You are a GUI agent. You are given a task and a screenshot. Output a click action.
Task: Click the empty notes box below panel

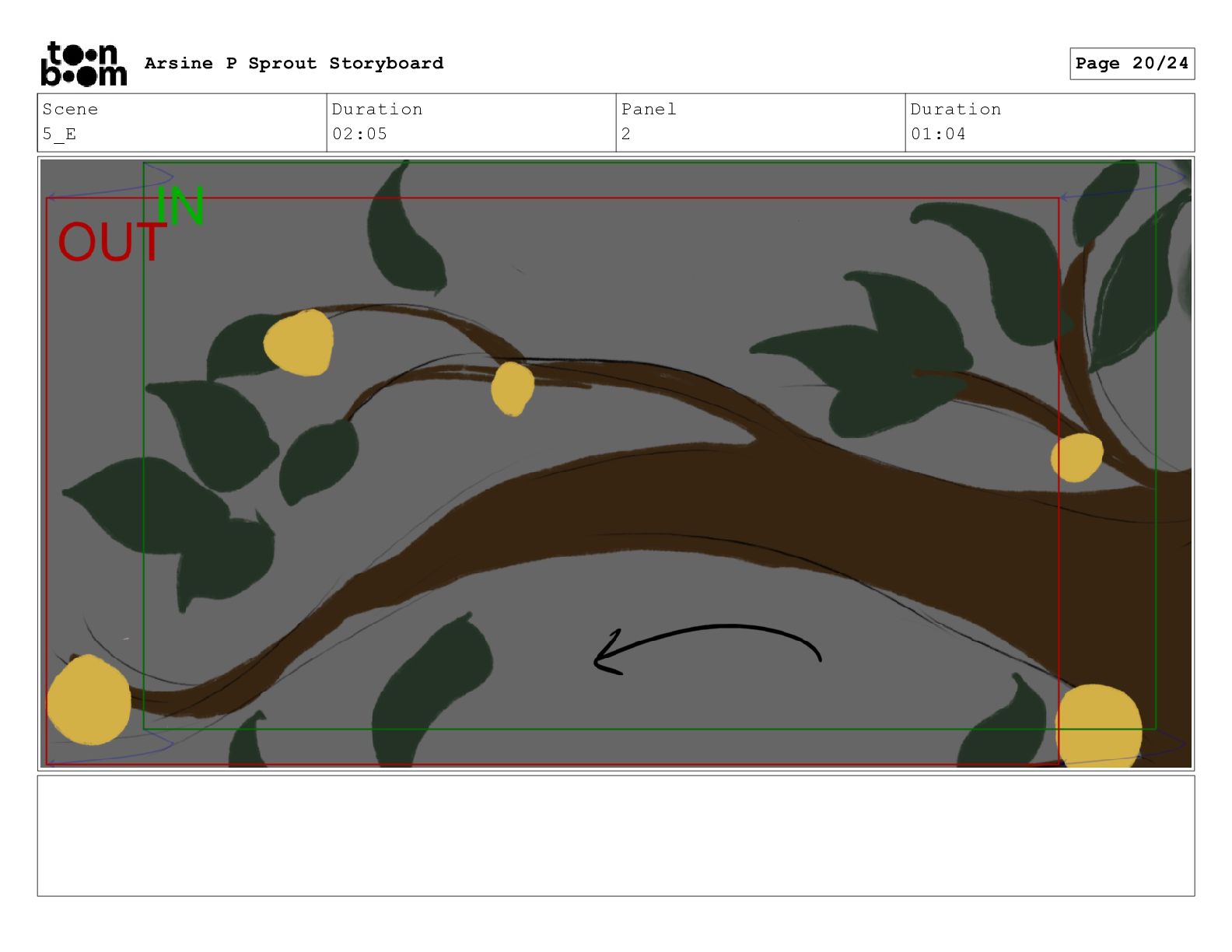[x=615, y=835]
